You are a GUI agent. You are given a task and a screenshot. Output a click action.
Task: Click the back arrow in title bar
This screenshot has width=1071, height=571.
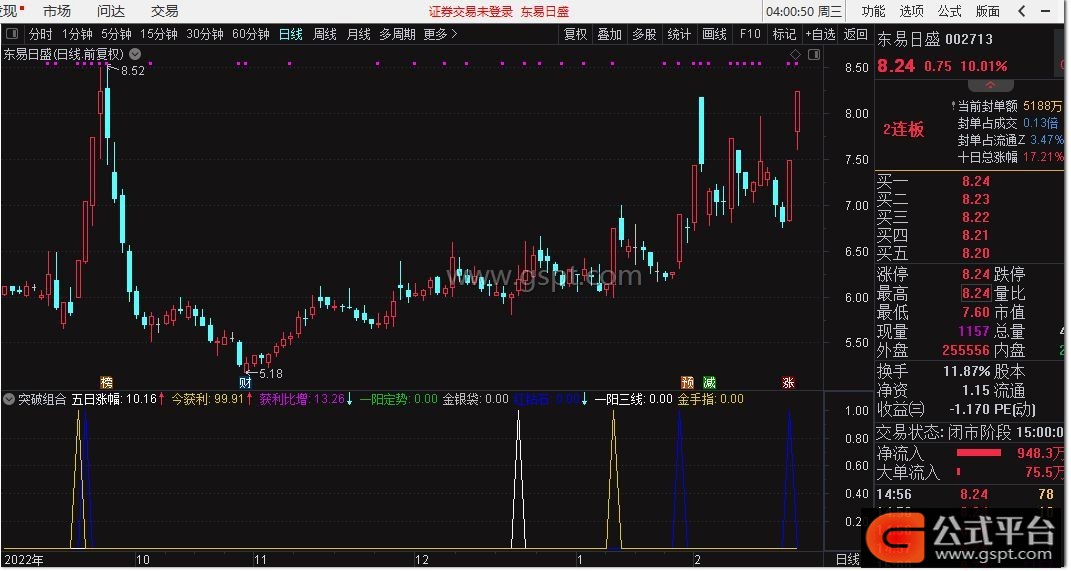click(1023, 11)
